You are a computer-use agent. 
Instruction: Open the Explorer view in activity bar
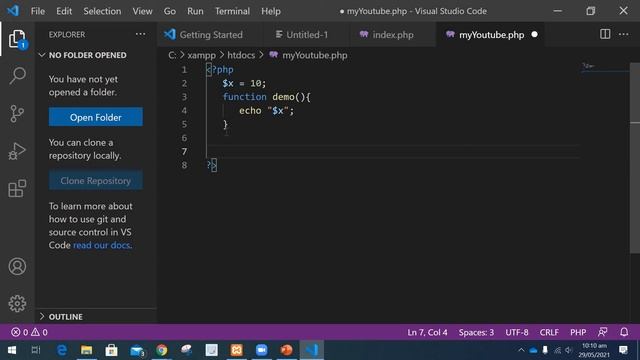coord(17,39)
